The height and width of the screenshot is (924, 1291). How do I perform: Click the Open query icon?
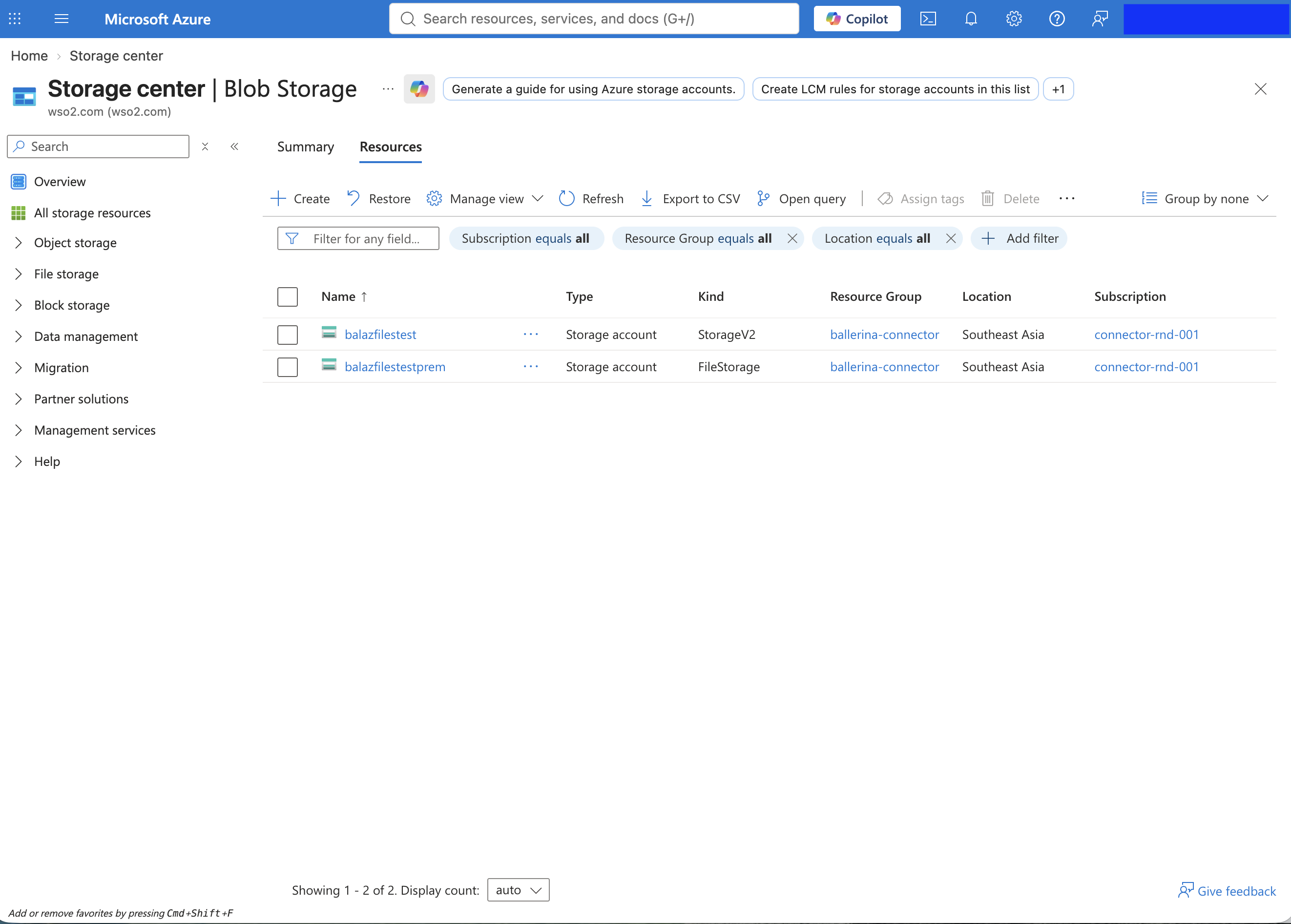pos(763,199)
